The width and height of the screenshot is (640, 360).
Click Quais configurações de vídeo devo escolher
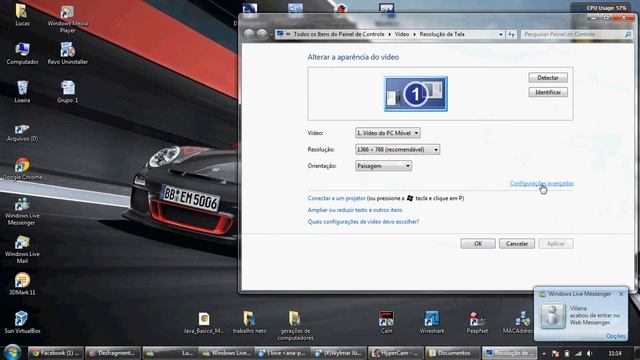[363, 222]
